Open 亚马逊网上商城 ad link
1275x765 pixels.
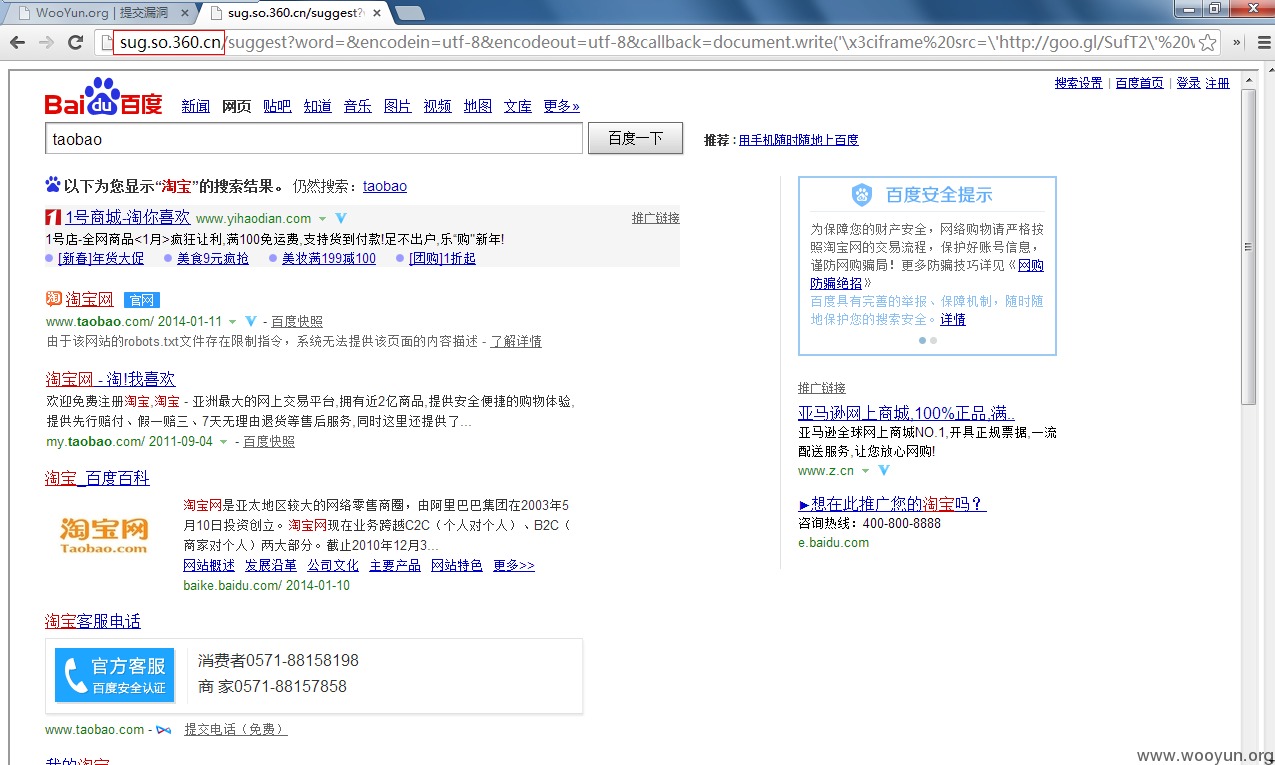906,413
